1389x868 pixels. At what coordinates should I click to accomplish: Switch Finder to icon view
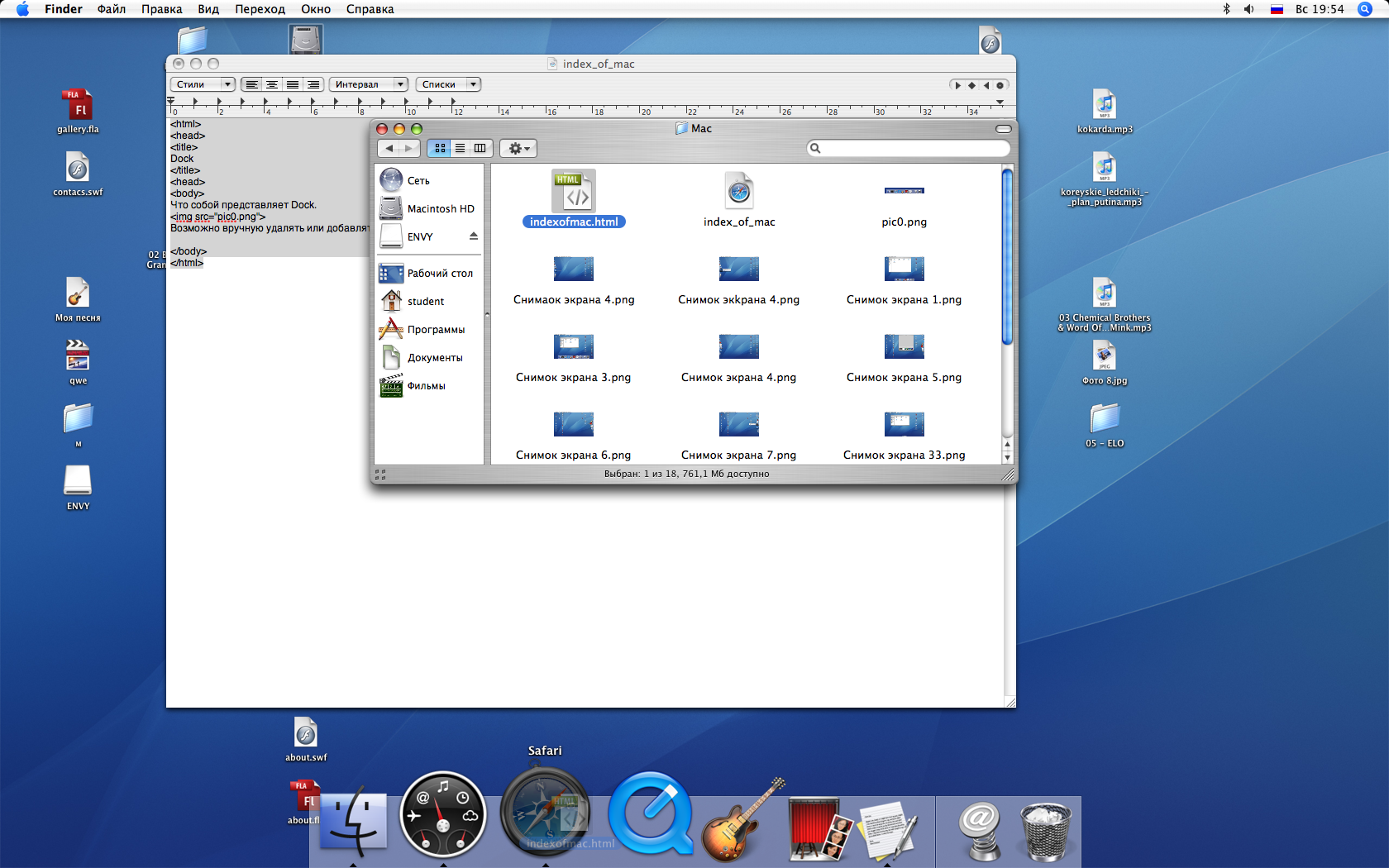[x=440, y=148]
